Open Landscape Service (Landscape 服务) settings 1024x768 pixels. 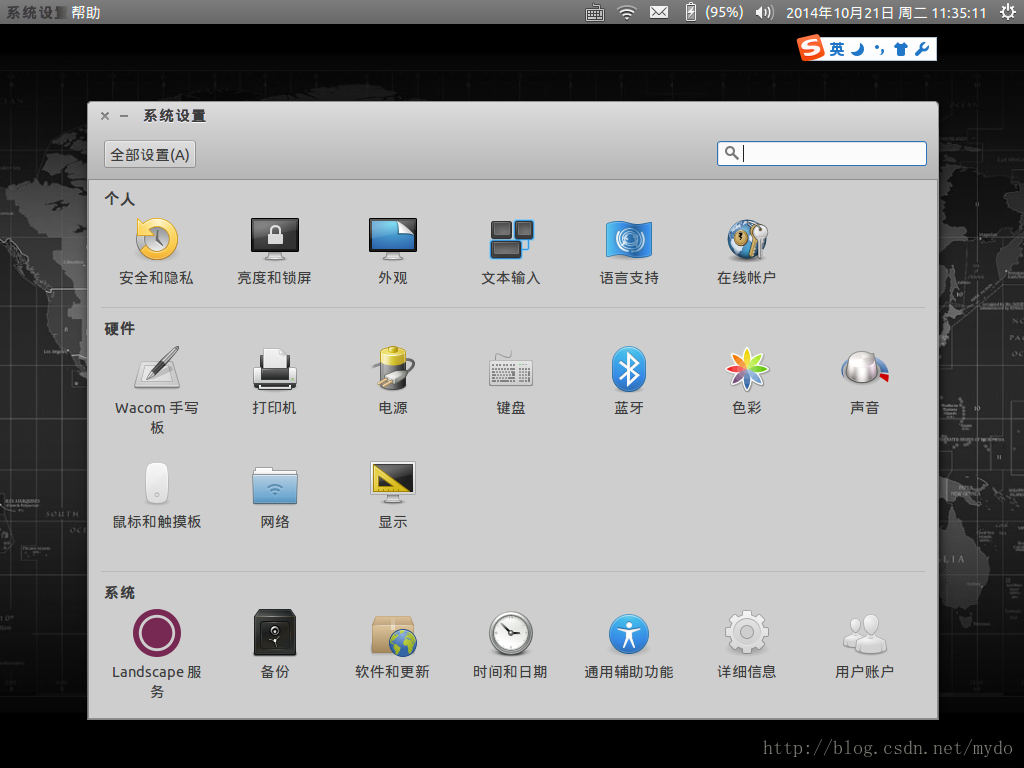(157, 654)
